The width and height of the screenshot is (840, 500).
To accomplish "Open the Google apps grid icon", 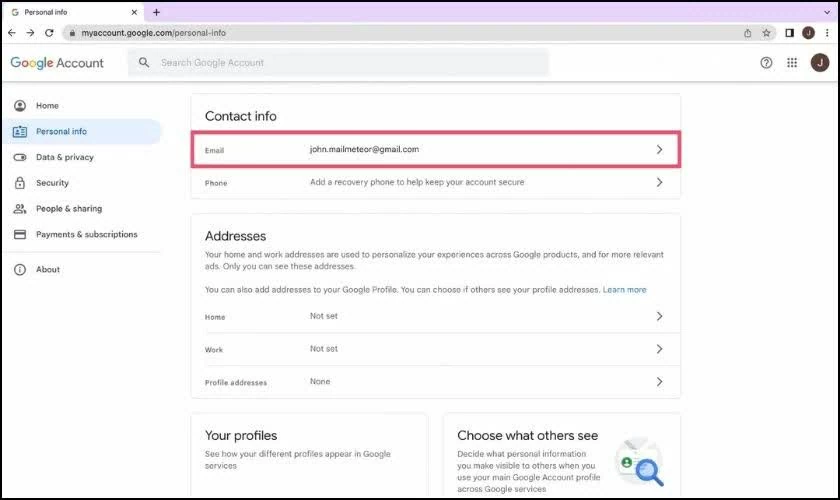I will [x=792, y=62].
